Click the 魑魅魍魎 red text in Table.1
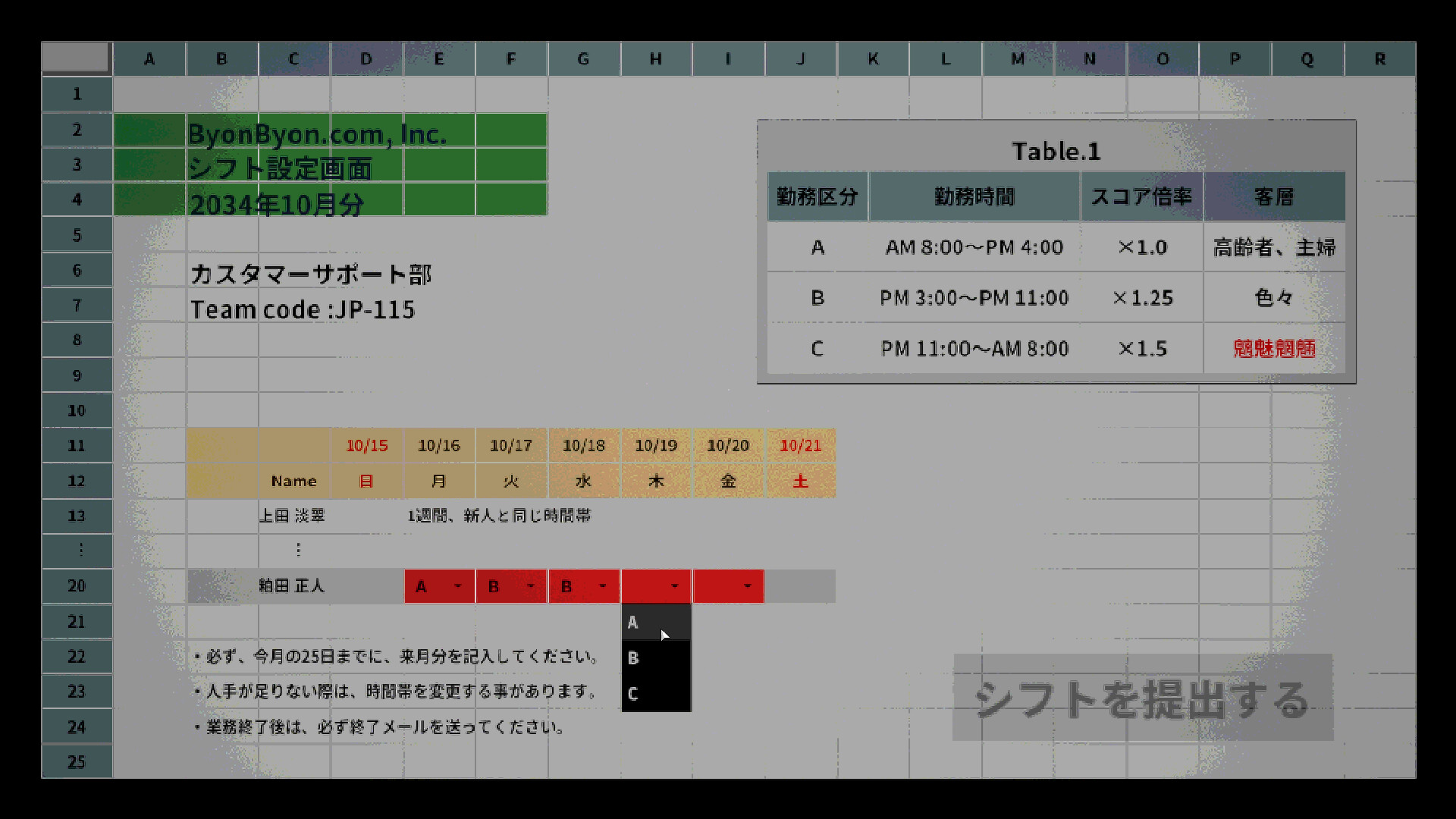This screenshot has height=819, width=1456. point(1273,349)
